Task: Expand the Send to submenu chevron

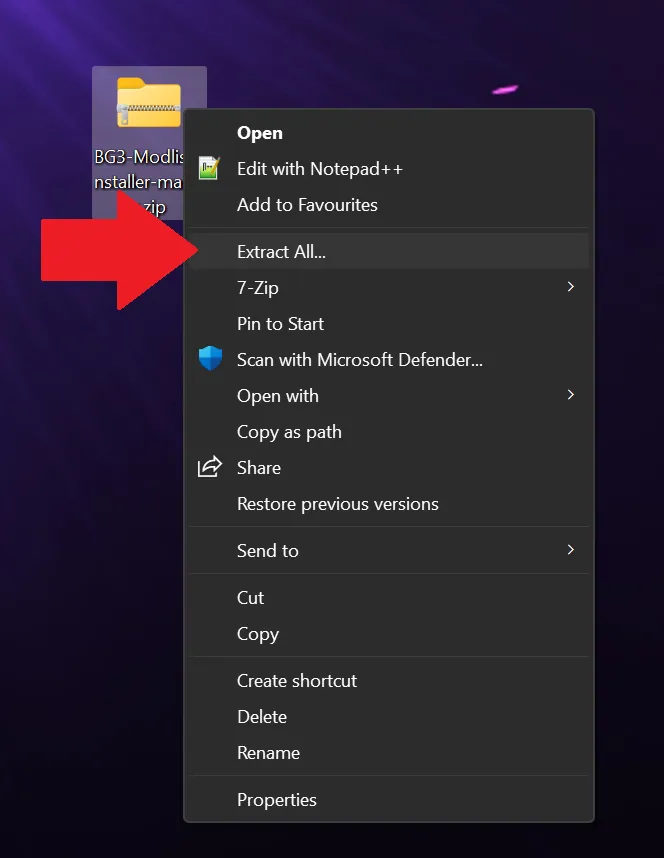Action: pyautogui.click(x=570, y=549)
